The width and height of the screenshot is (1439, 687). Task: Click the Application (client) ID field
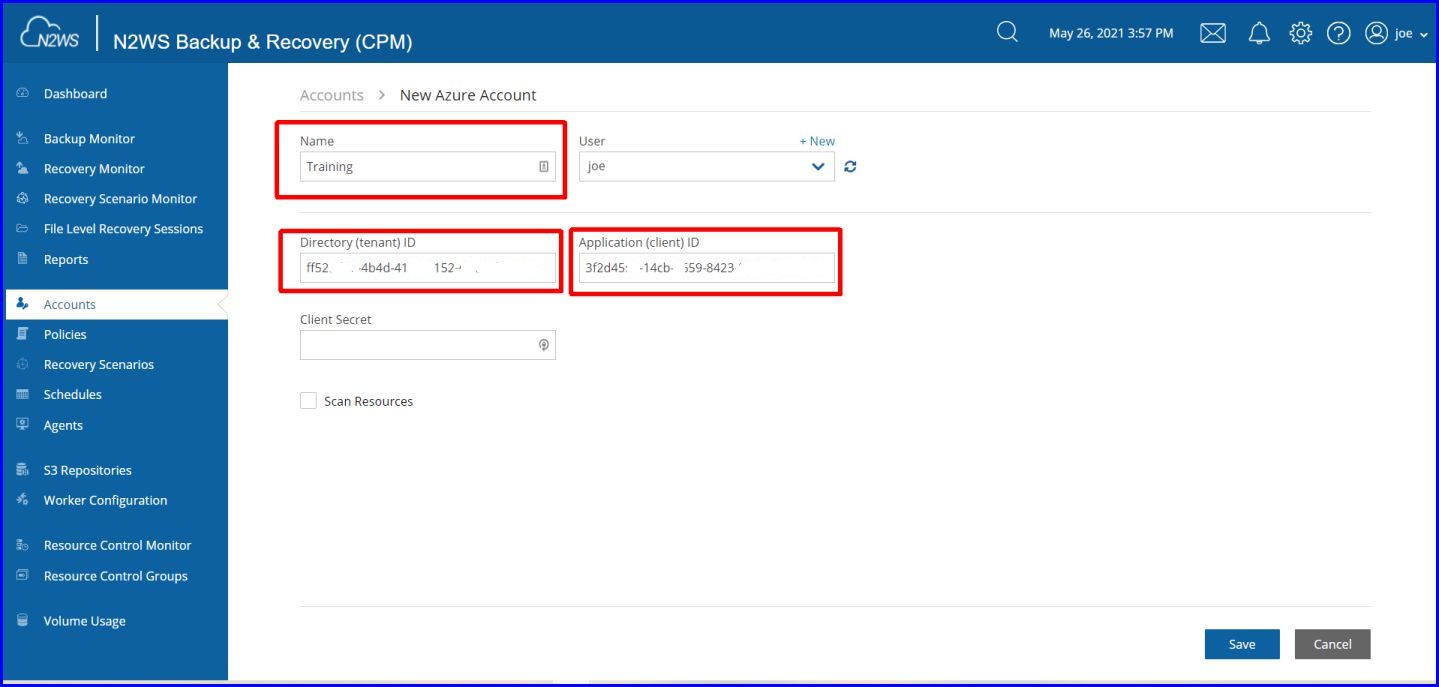(x=706, y=268)
